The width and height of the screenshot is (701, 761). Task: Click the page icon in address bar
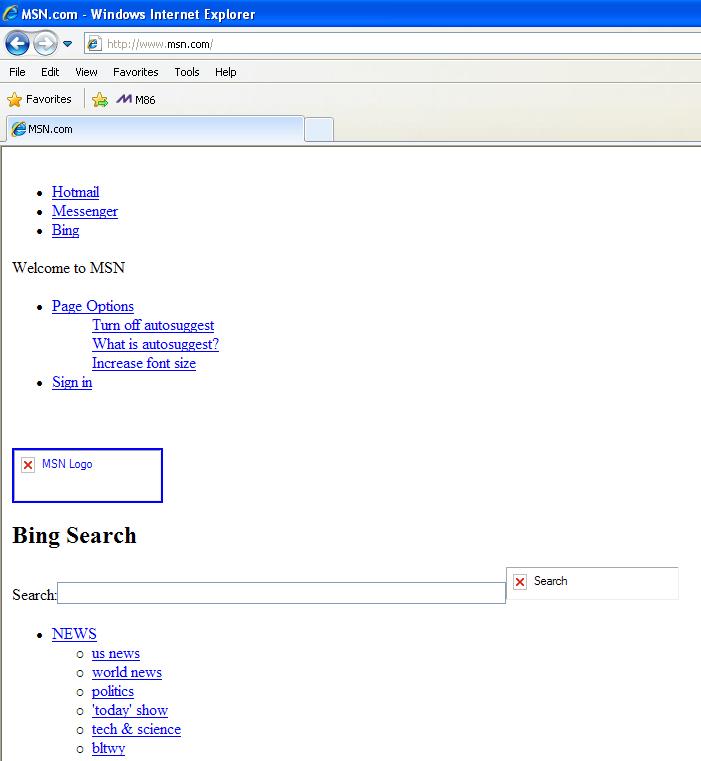(x=94, y=44)
